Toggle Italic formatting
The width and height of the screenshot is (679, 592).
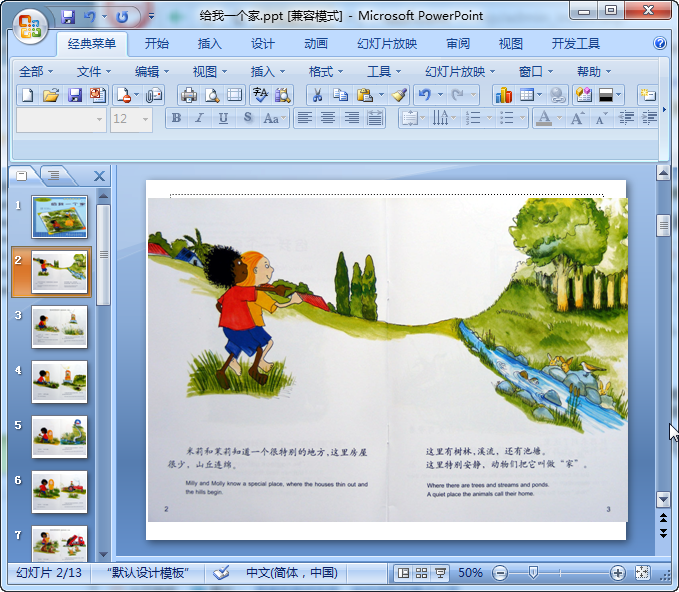[x=199, y=118]
